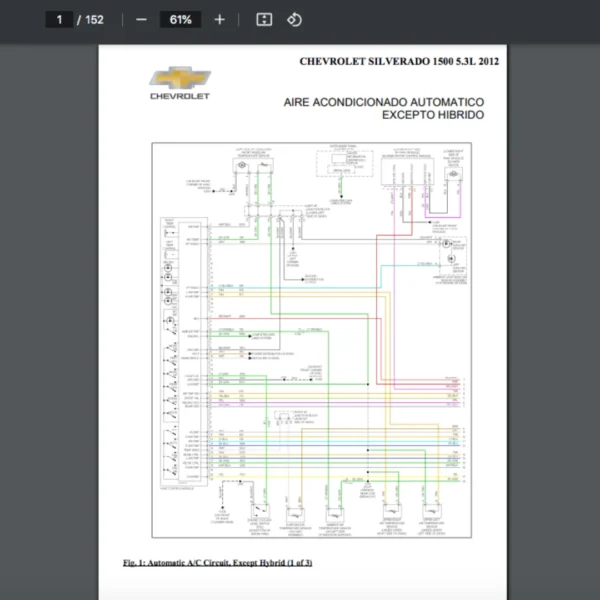The height and width of the screenshot is (600, 600).
Task: Click the 61% zoom level field
Action: (180, 19)
